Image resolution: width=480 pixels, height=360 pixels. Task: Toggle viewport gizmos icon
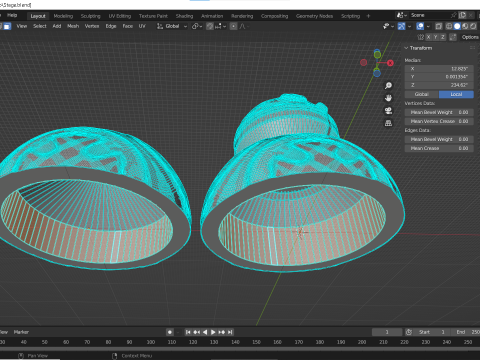click(401, 26)
